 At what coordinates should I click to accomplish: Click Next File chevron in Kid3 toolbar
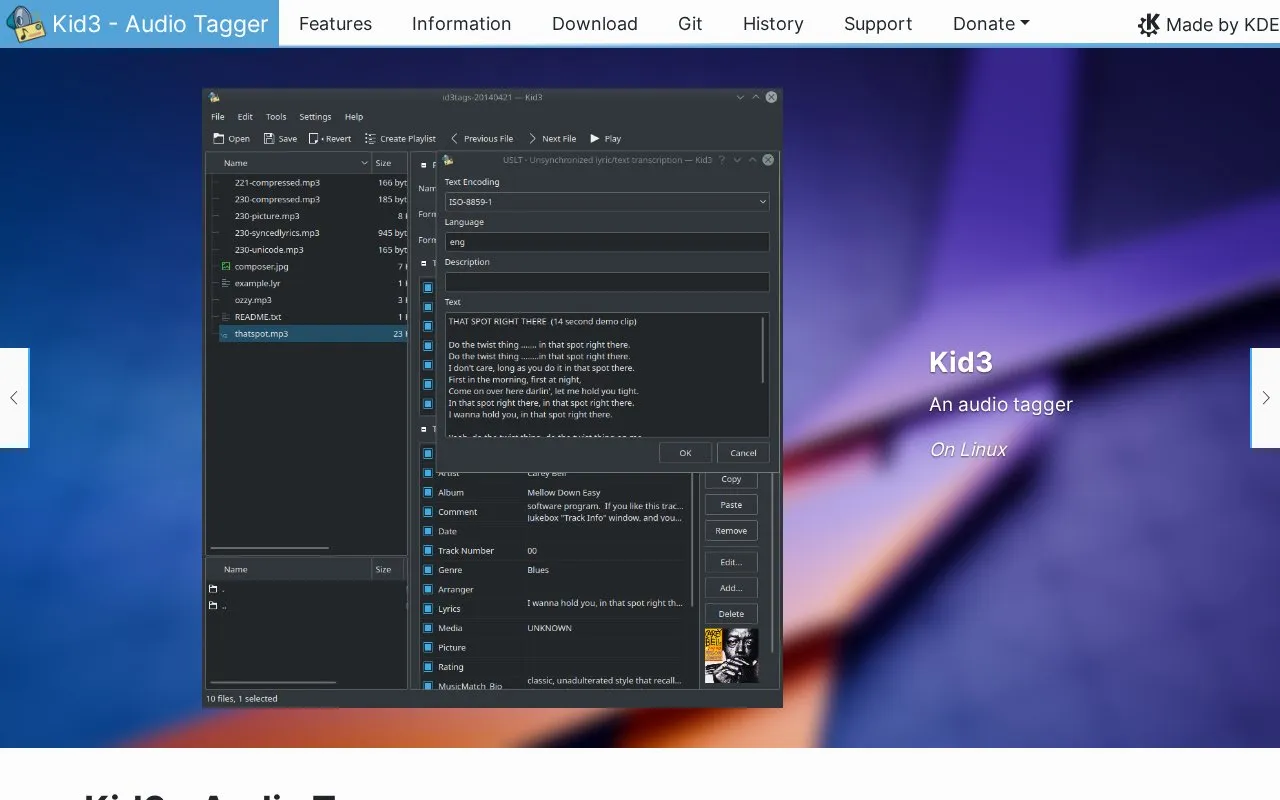coord(532,138)
